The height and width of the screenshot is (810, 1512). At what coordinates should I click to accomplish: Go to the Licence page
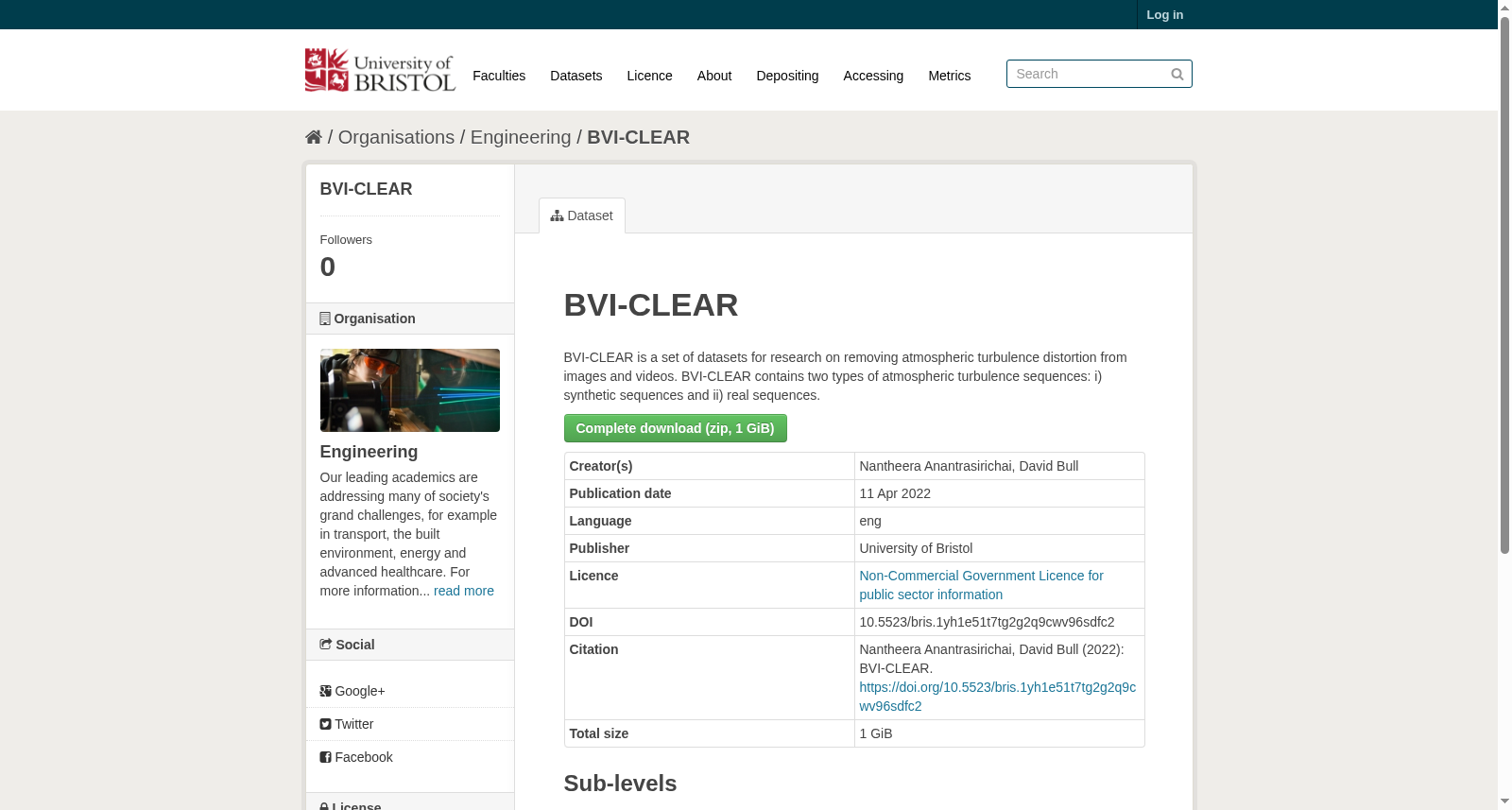pyautogui.click(x=650, y=76)
